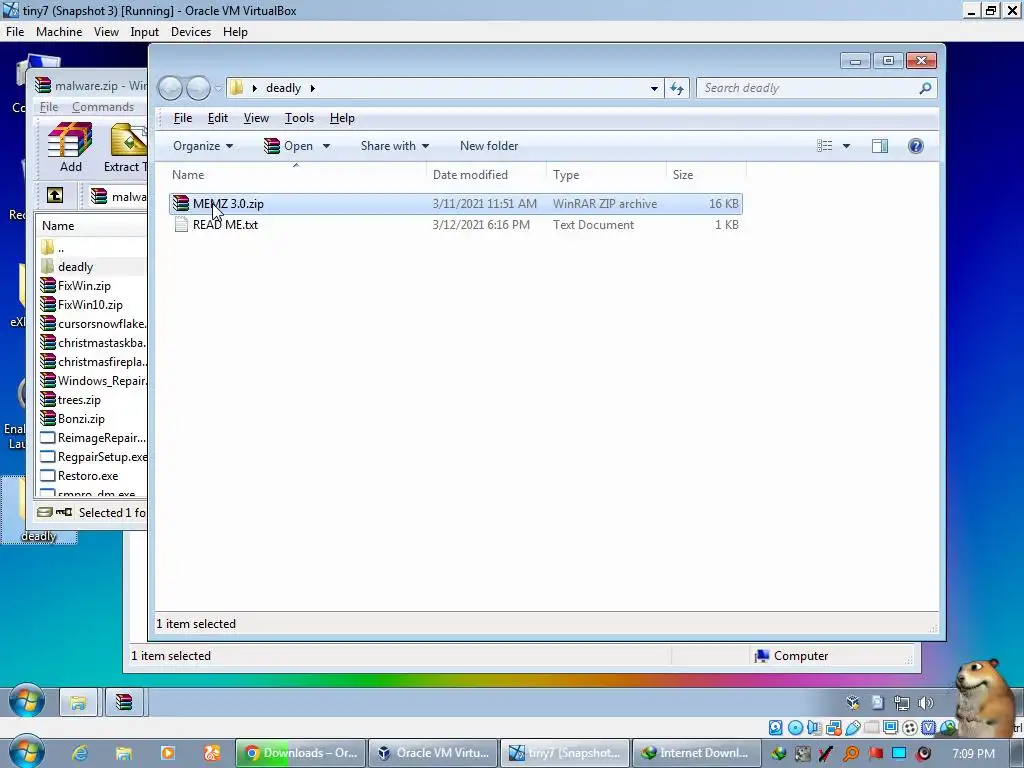The image size is (1024, 768).
Task: Open WinRAR Commands menu
Action: coord(103,106)
